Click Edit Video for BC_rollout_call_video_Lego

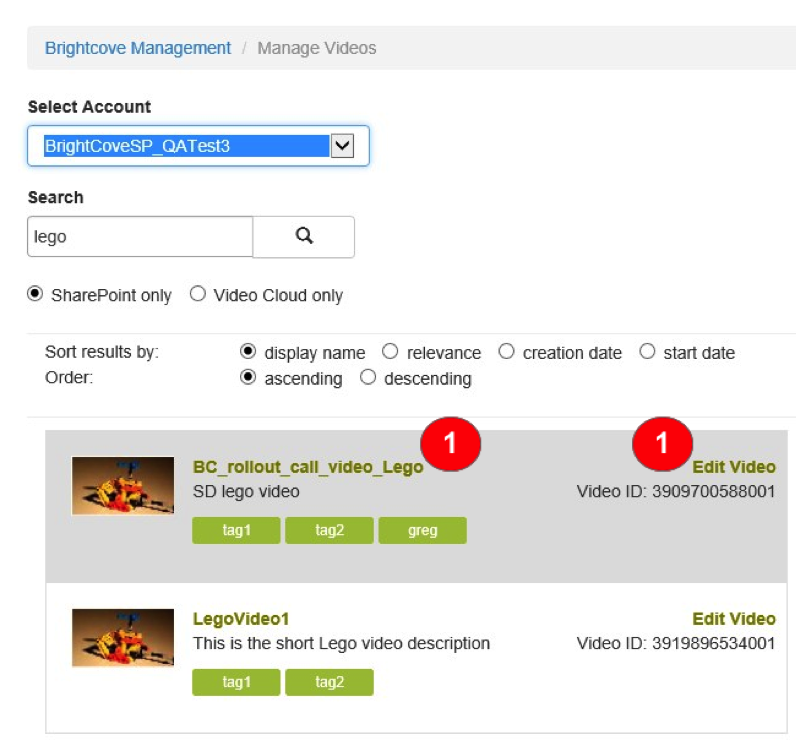[x=736, y=467]
